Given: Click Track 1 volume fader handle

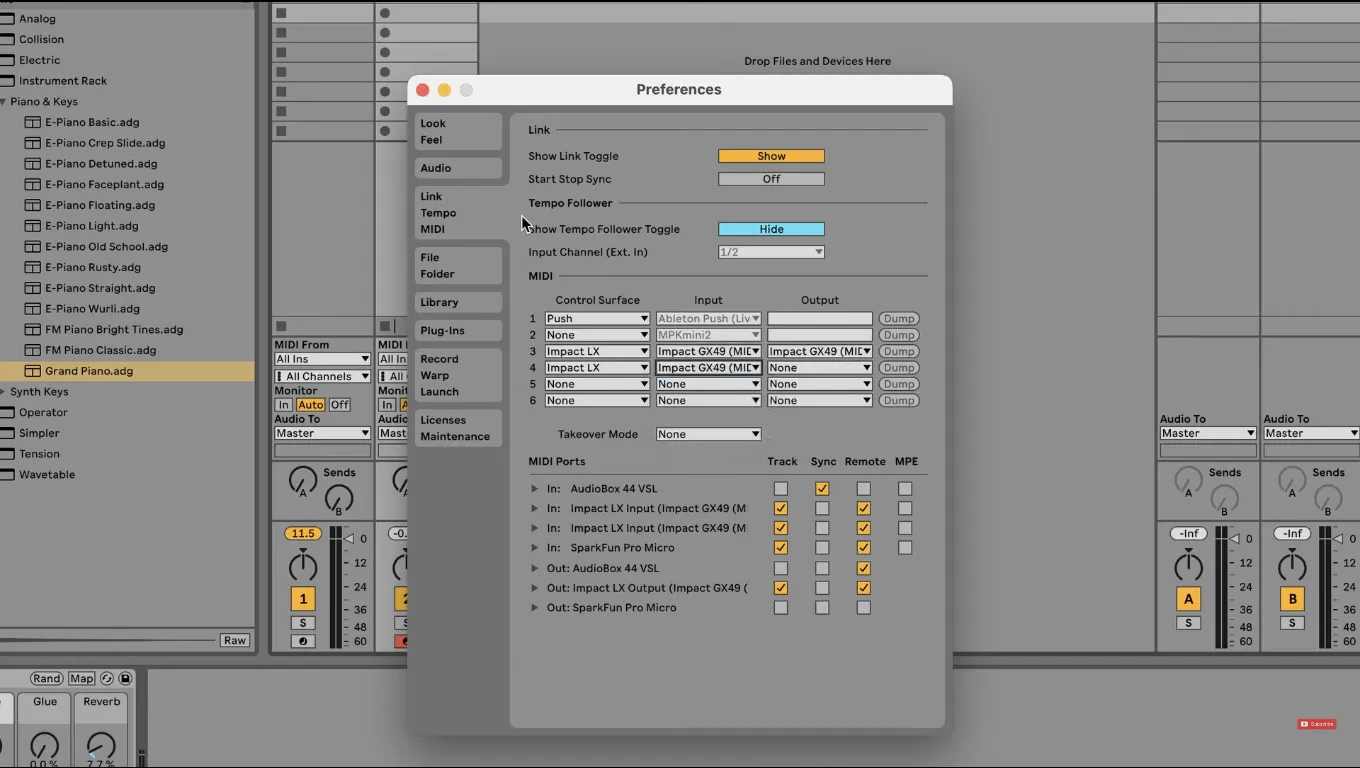Looking at the screenshot, I should [348, 539].
